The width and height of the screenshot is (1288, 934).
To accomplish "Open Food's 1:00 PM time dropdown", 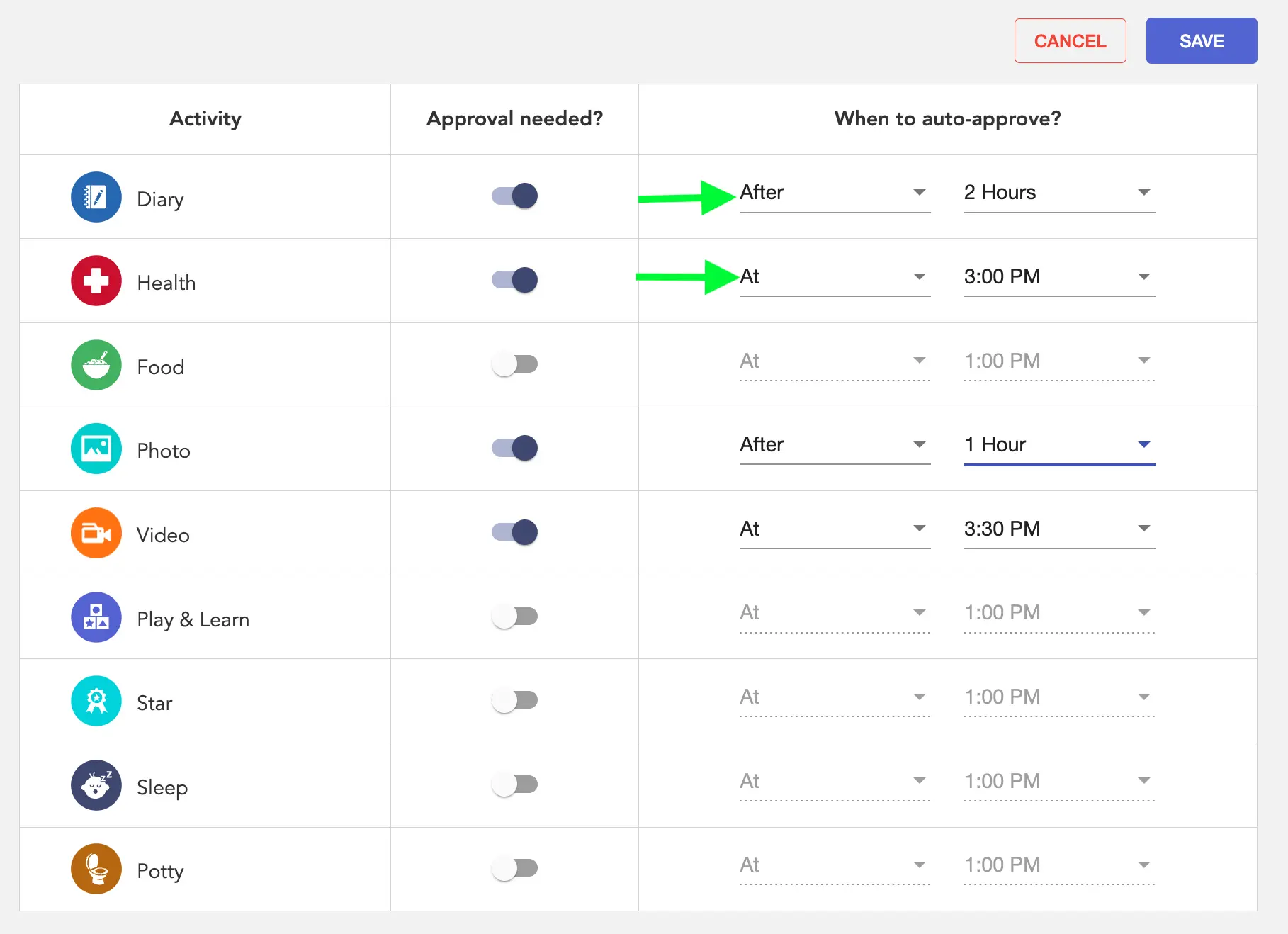I will click(x=1059, y=361).
